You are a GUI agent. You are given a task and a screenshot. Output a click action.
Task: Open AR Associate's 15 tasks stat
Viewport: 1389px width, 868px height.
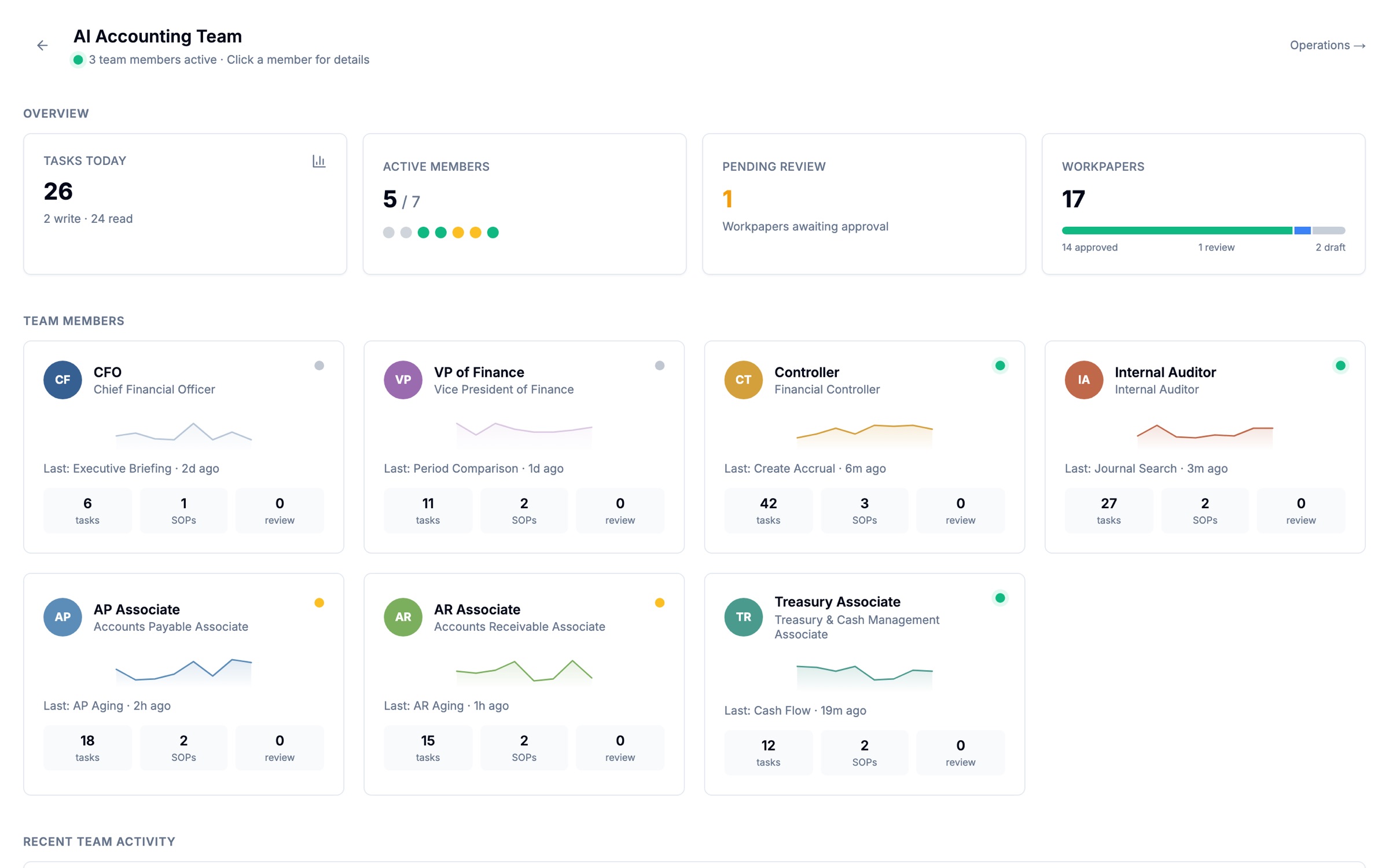(x=428, y=748)
